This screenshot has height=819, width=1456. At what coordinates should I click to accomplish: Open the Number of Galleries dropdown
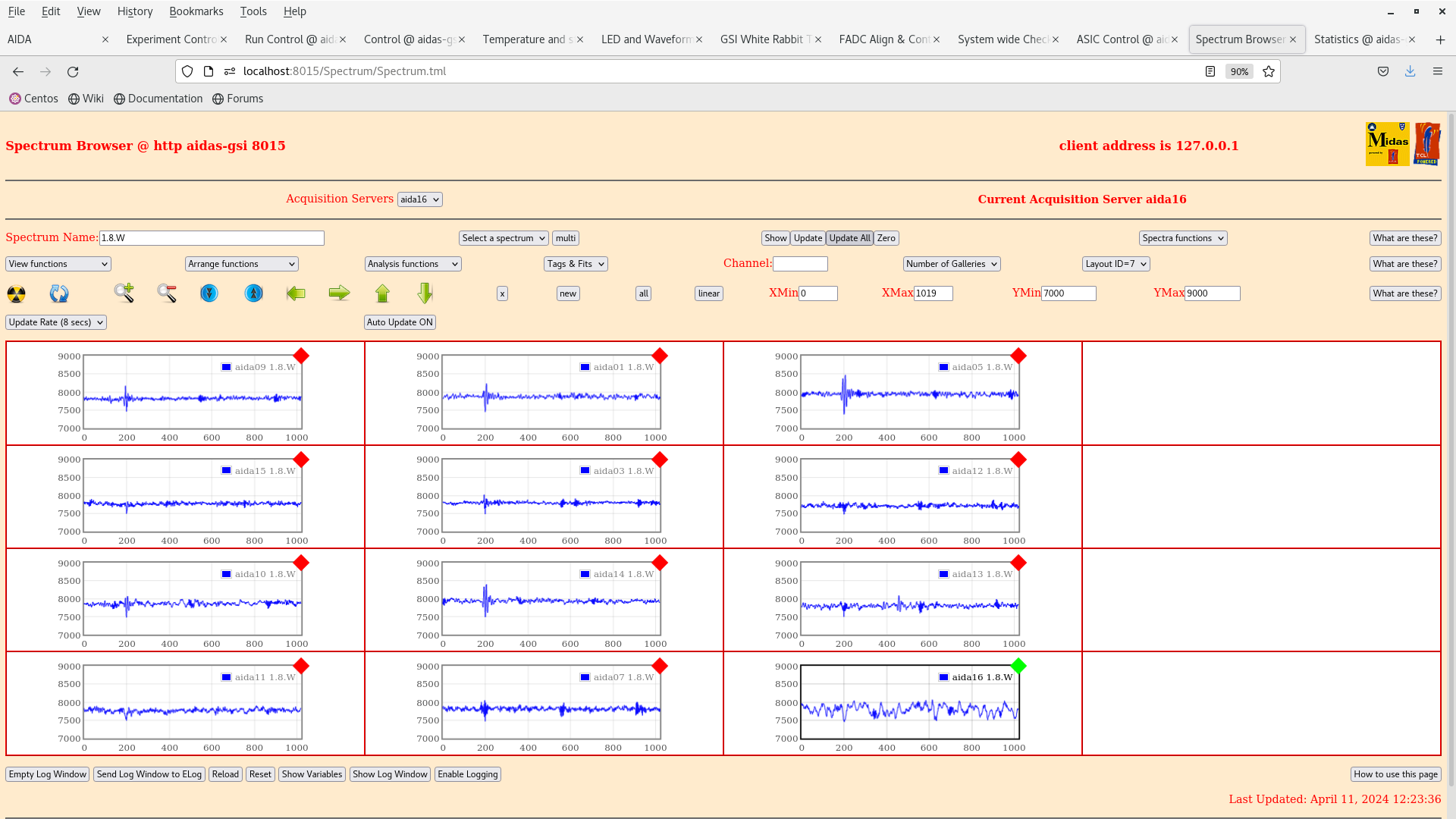tap(951, 264)
